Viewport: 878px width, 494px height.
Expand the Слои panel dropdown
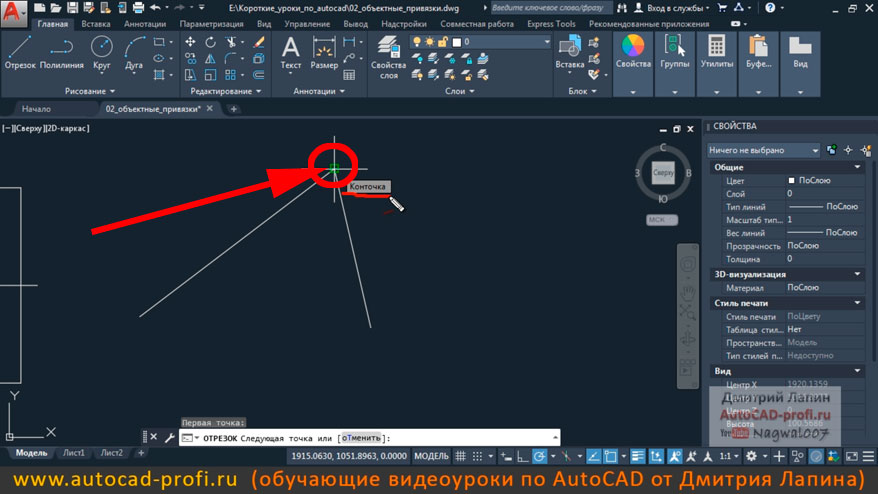[x=459, y=91]
